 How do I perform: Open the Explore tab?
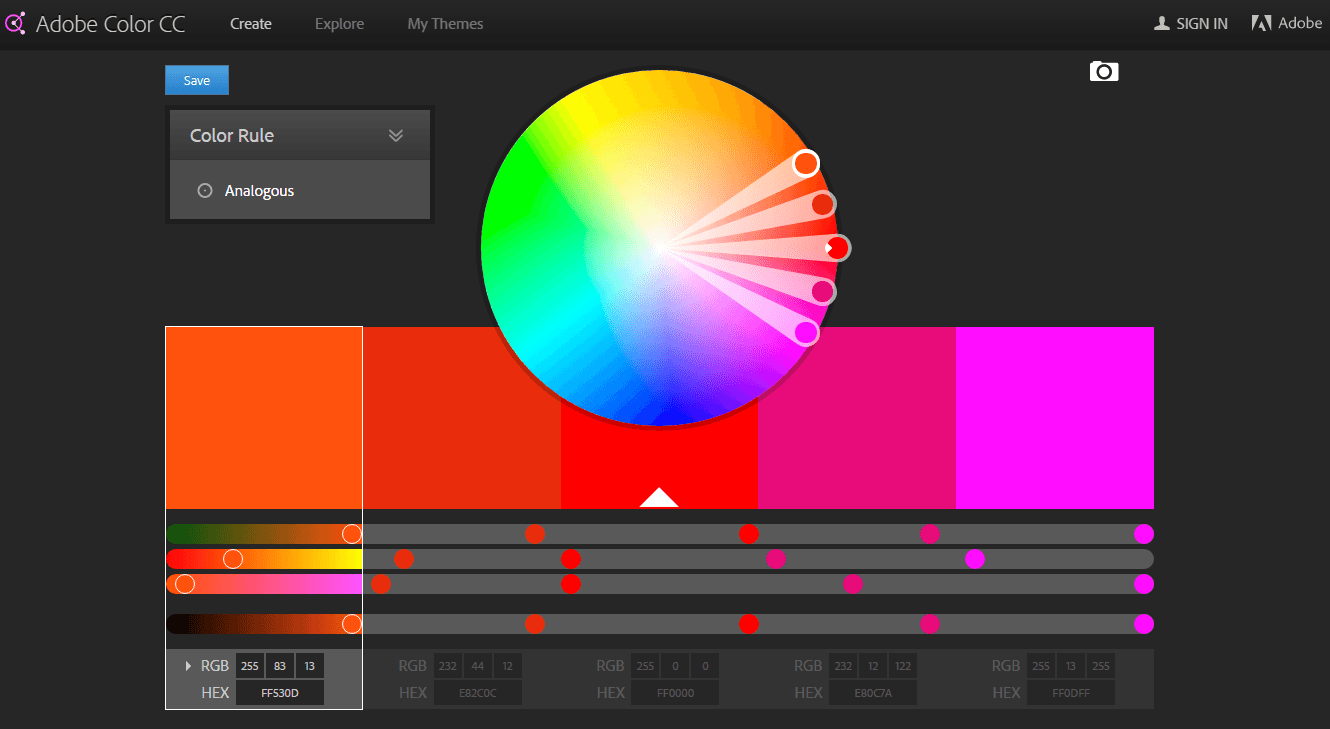[339, 24]
